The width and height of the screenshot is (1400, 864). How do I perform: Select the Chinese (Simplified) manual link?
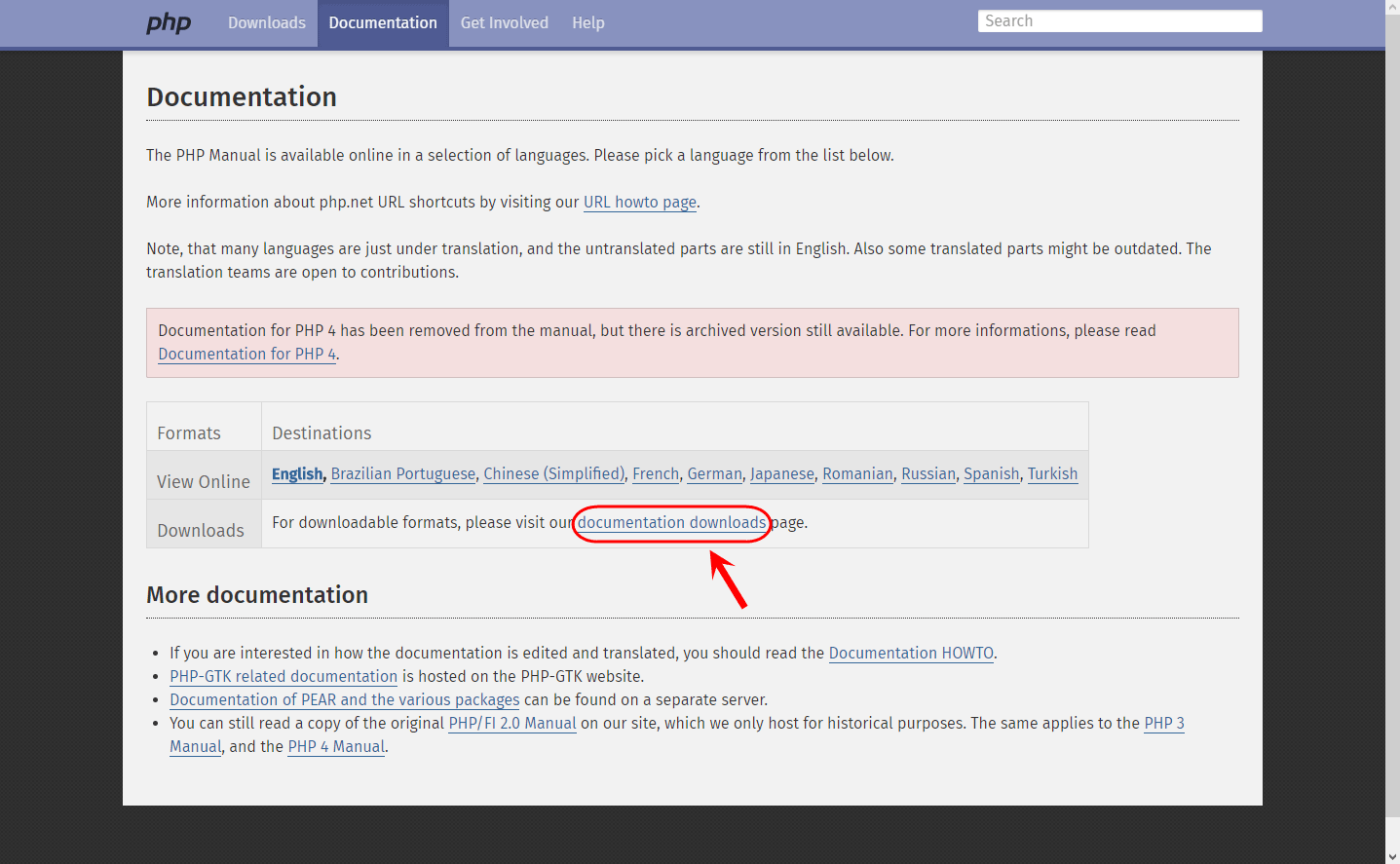pyautogui.click(x=554, y=474)
